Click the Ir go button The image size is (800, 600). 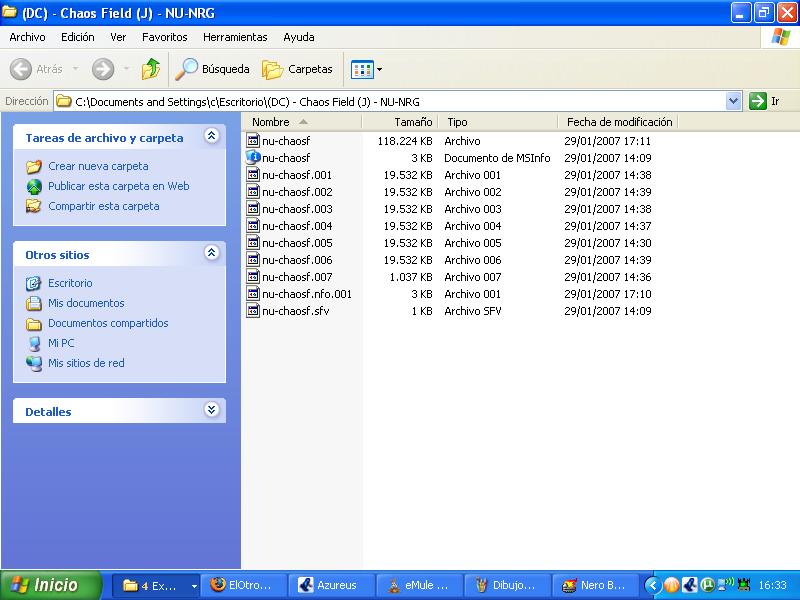coord(765,101)
